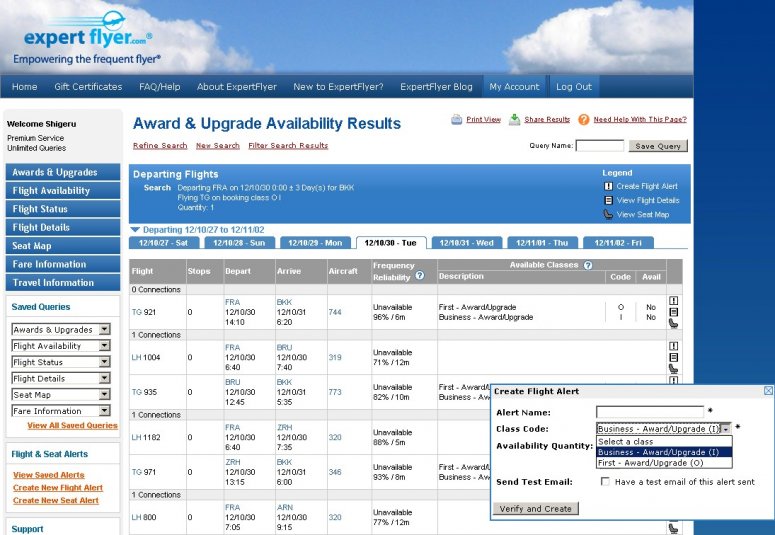Open the Create New Seat Alert link
The width and height of the screenshot is (775, 535).
pyautogui.click(x=56, y=500)
